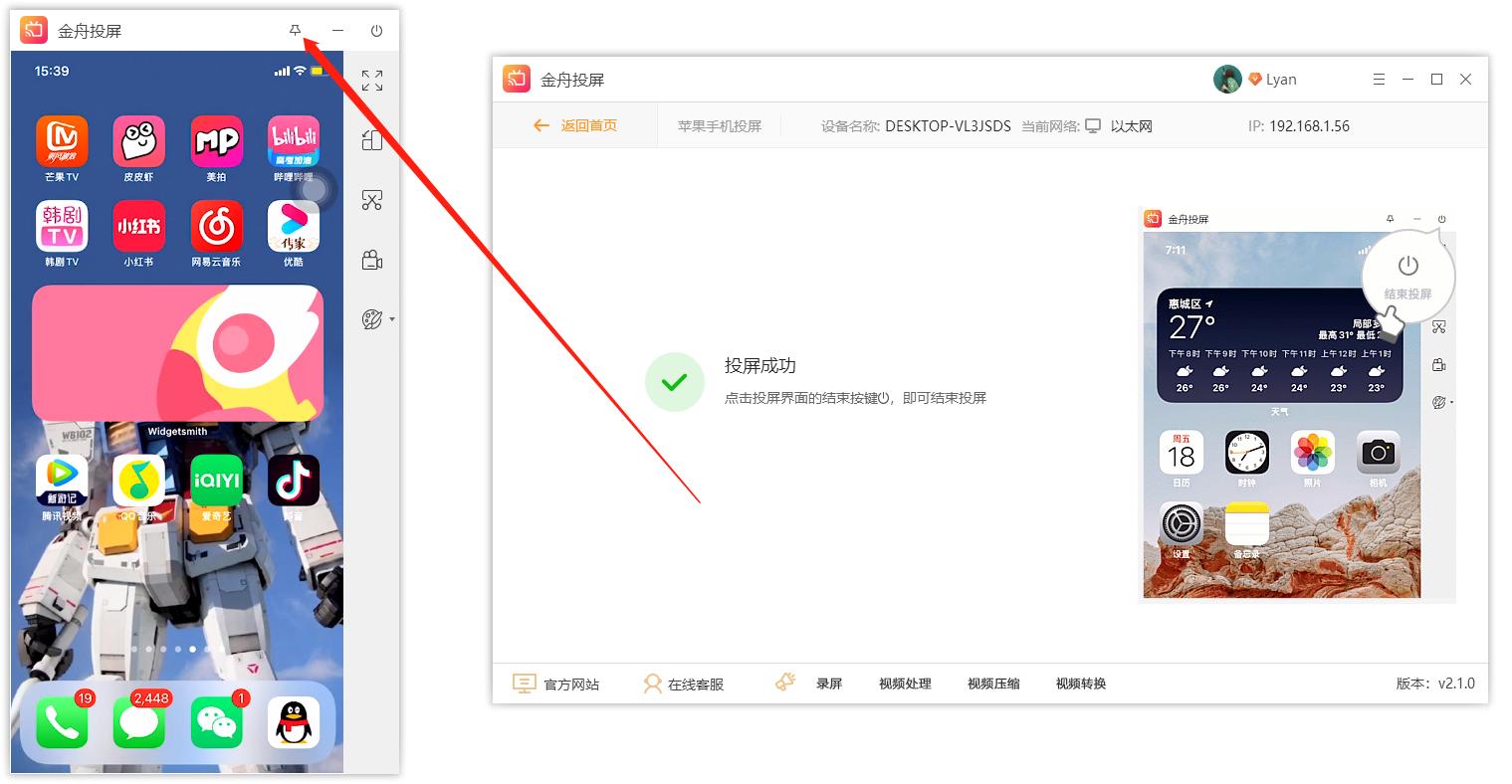
Task: Open the 视频处理 menu item
Action: pos(904,684)
